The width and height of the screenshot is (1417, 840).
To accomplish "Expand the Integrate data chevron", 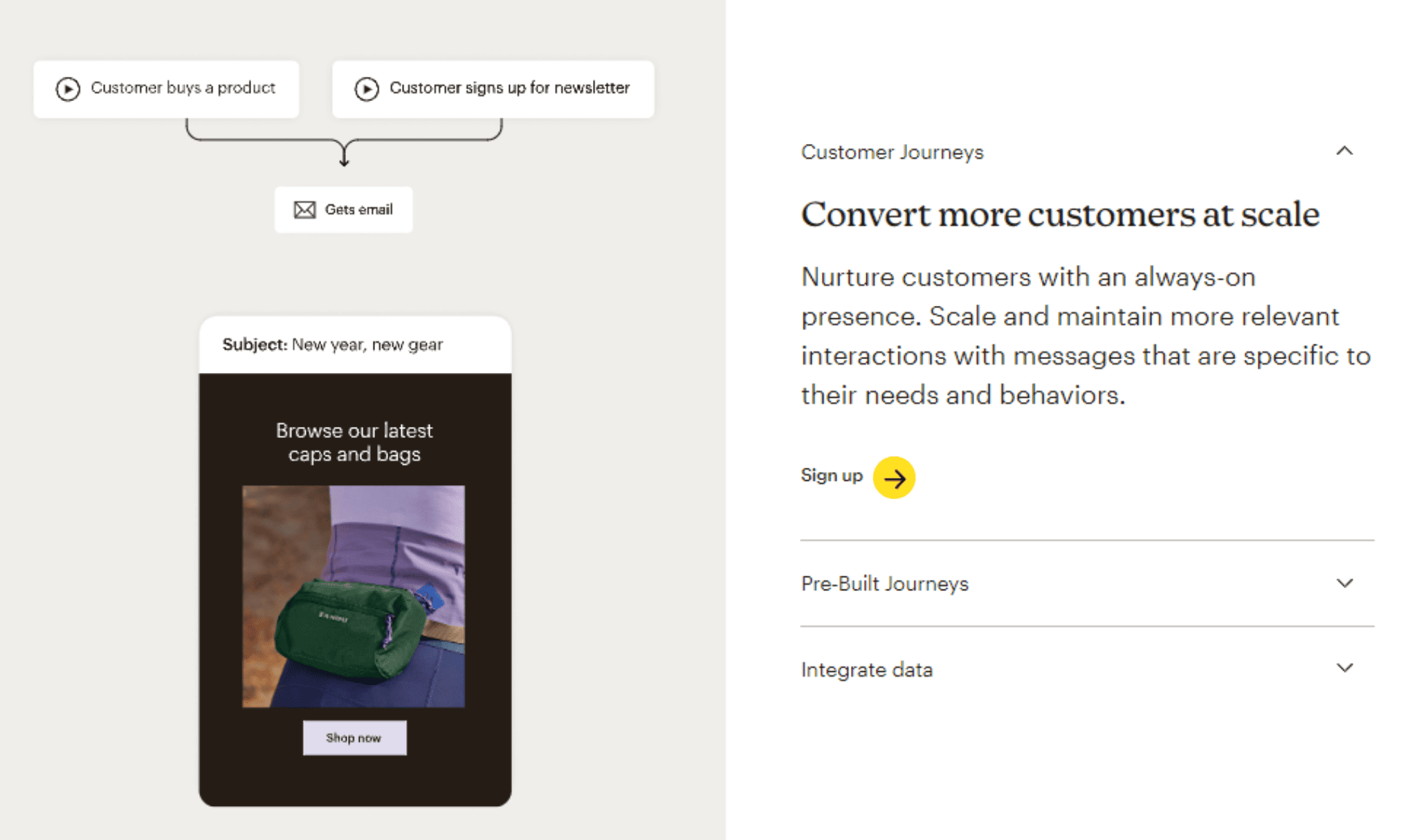I will tap(1344, 668).
